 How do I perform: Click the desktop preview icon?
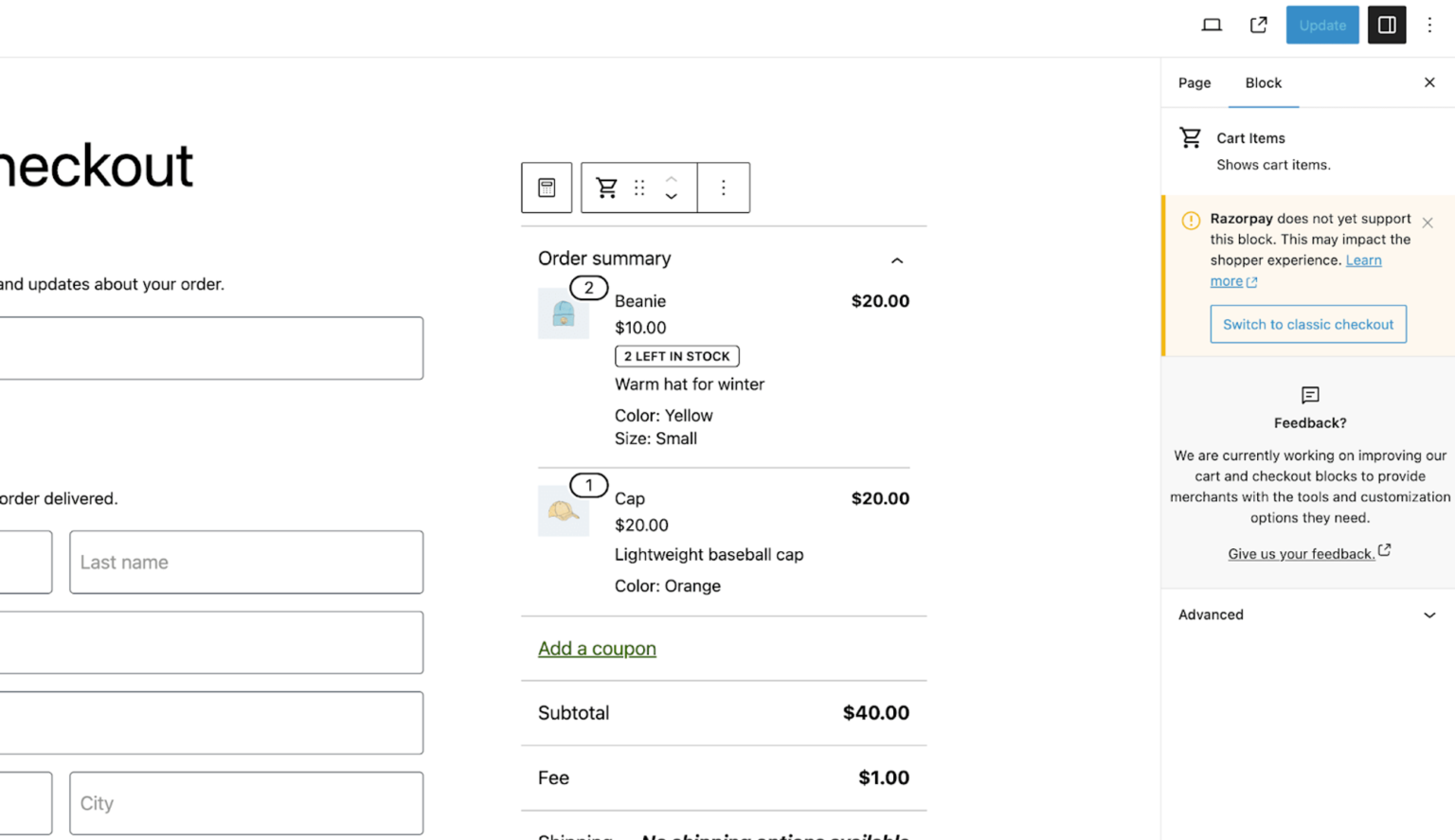(1212, 25)
